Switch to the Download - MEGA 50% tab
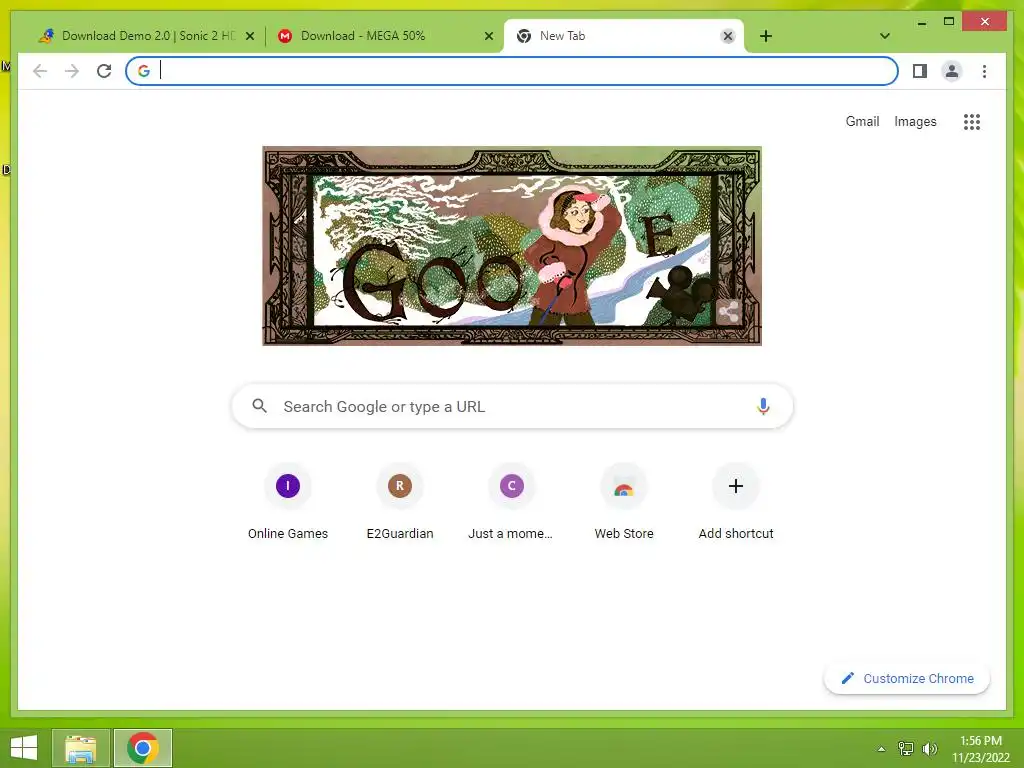The height and width of the screenshot is (768, 1024). tap(384, 36)
